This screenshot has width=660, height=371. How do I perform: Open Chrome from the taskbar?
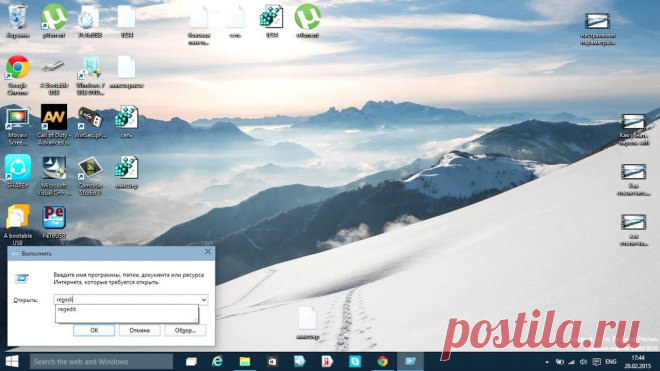coord(382,361)
